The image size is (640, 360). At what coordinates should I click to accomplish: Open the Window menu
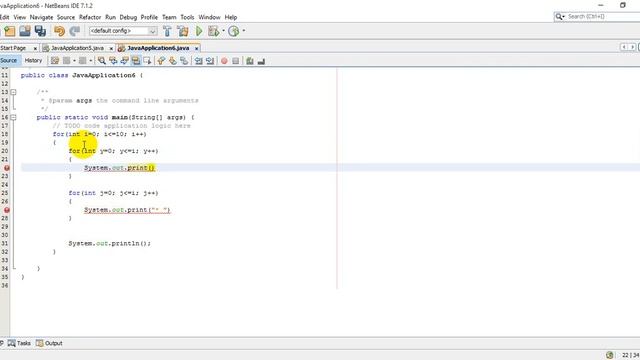coord(209,17)
